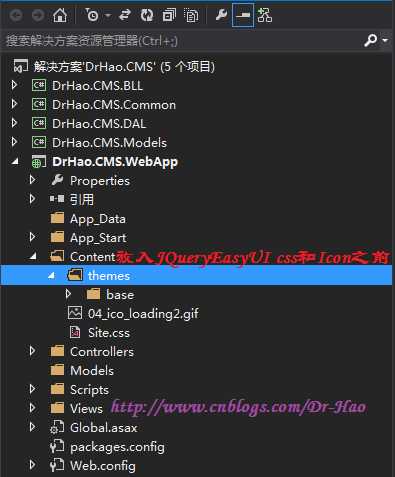Click C# icon of DrHao.CMS.BLL

pos(39,85)
